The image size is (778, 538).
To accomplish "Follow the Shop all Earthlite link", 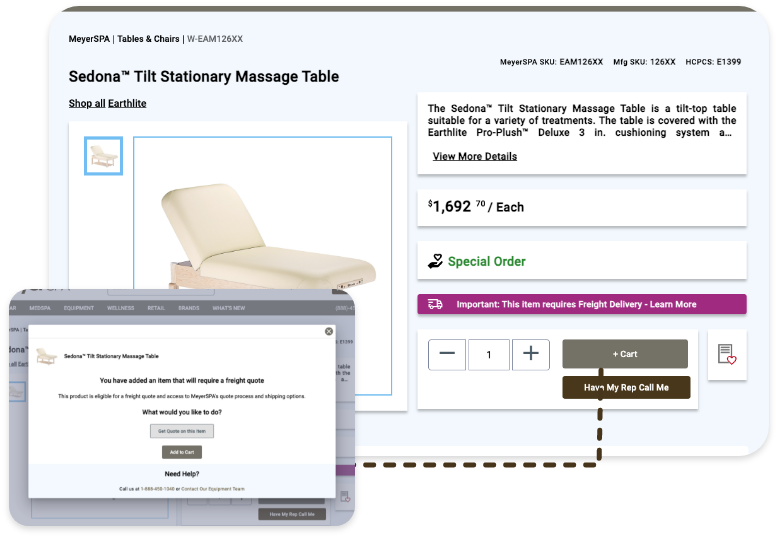I will [x=107, y=103].
